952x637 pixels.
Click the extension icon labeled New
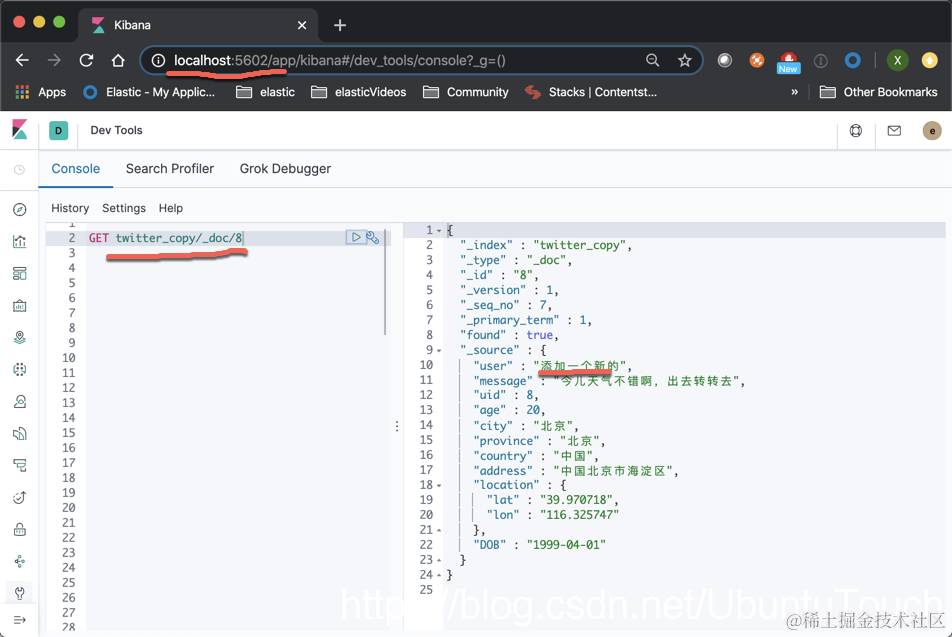pos(788,62)
